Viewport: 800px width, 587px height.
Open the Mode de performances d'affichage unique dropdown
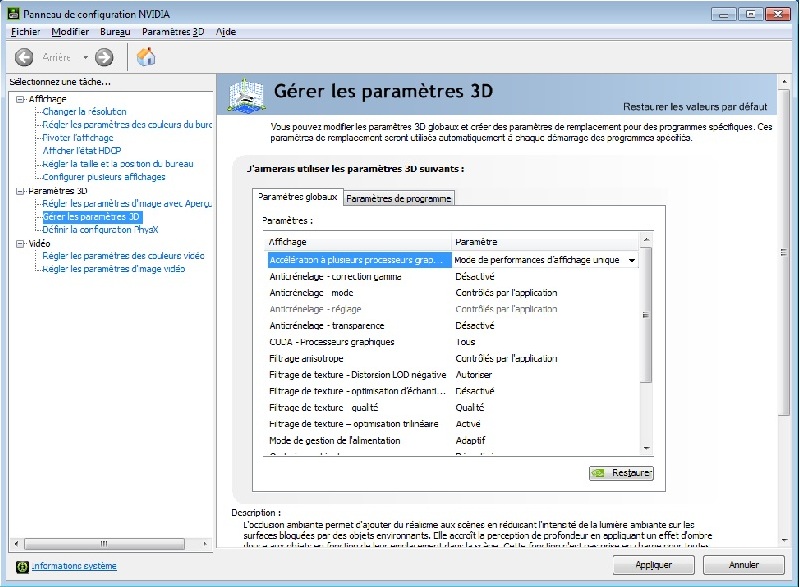(x=632, y=260)
